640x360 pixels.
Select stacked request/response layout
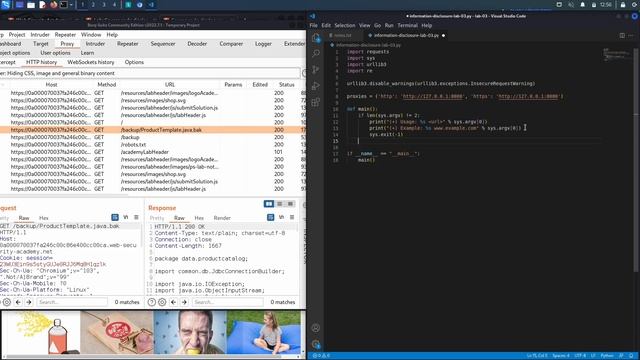pos(280,204)
